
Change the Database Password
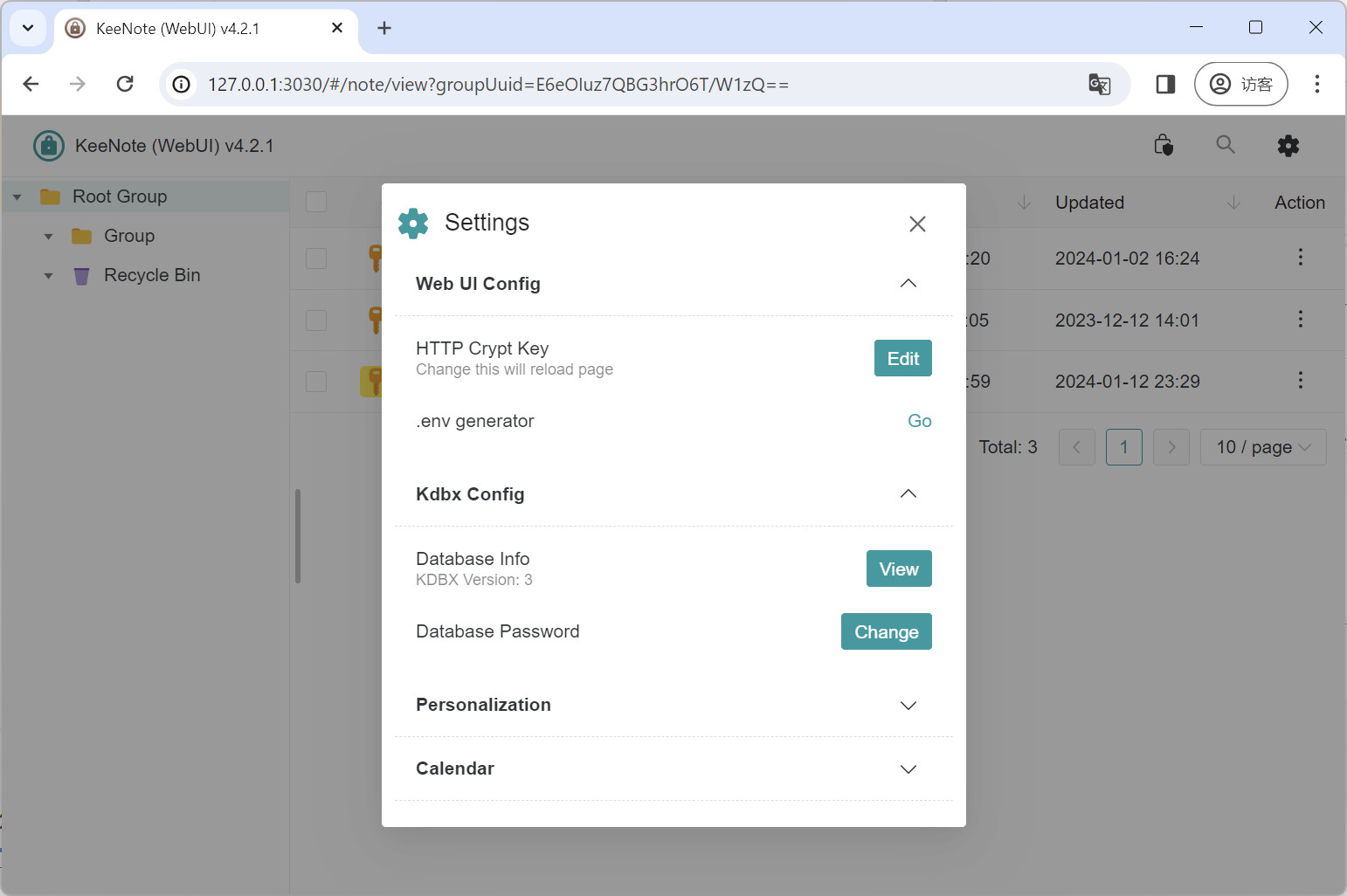[x=886, y=631]
